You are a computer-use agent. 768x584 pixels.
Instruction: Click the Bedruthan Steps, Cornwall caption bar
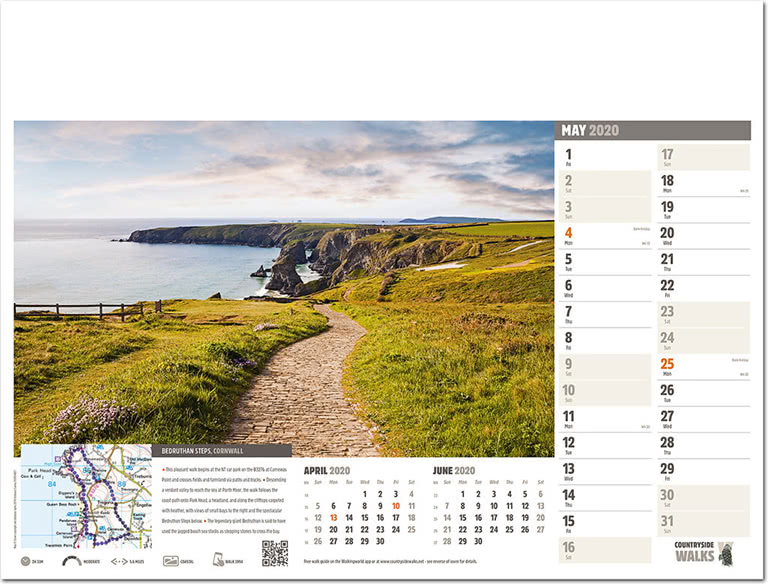coord(222,451)
